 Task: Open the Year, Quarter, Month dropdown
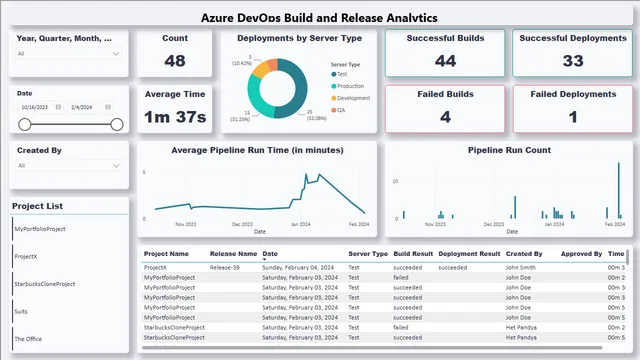pyautogui.click(x=69, y=53)
